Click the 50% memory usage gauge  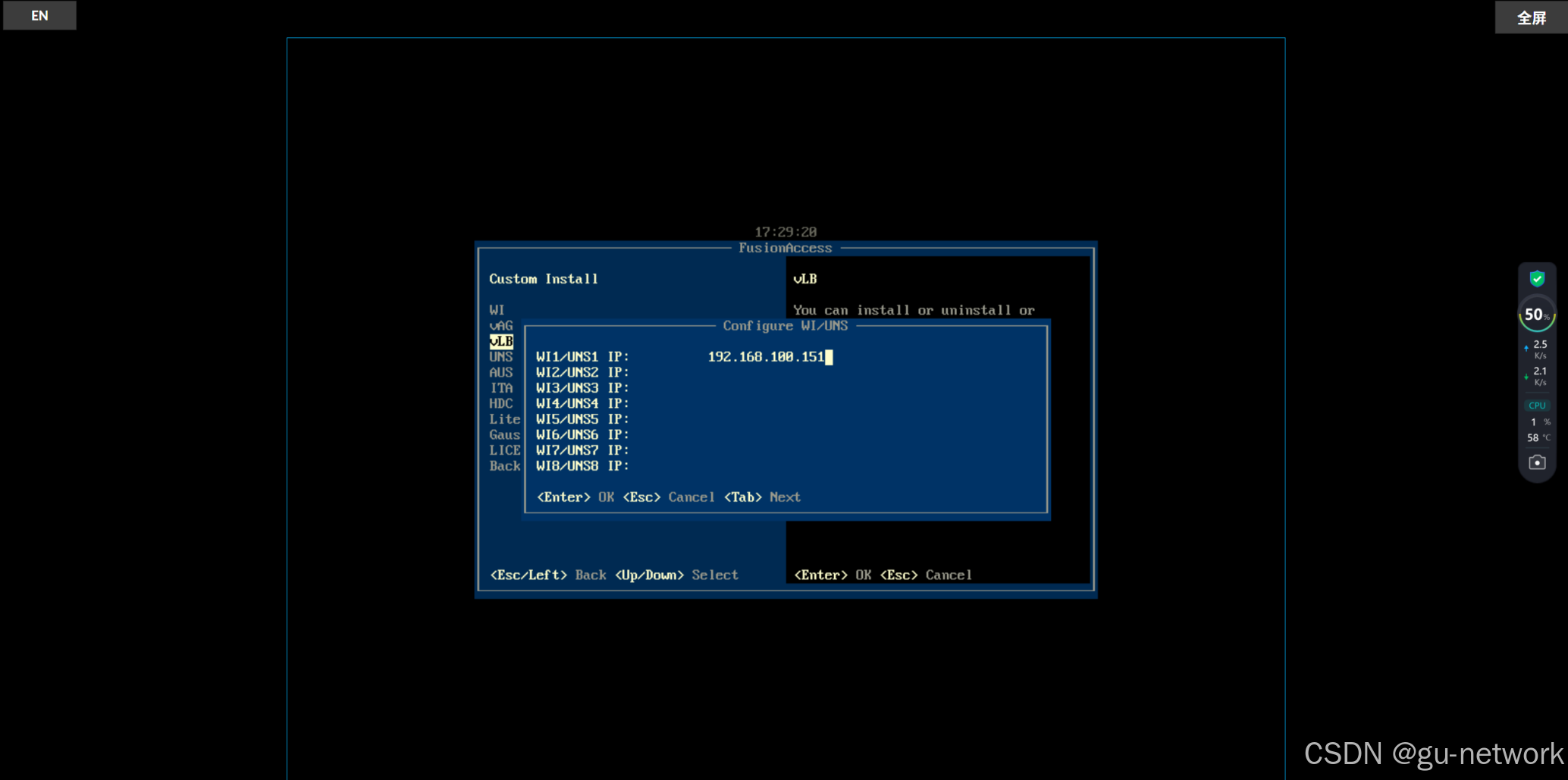[1537, 315]
